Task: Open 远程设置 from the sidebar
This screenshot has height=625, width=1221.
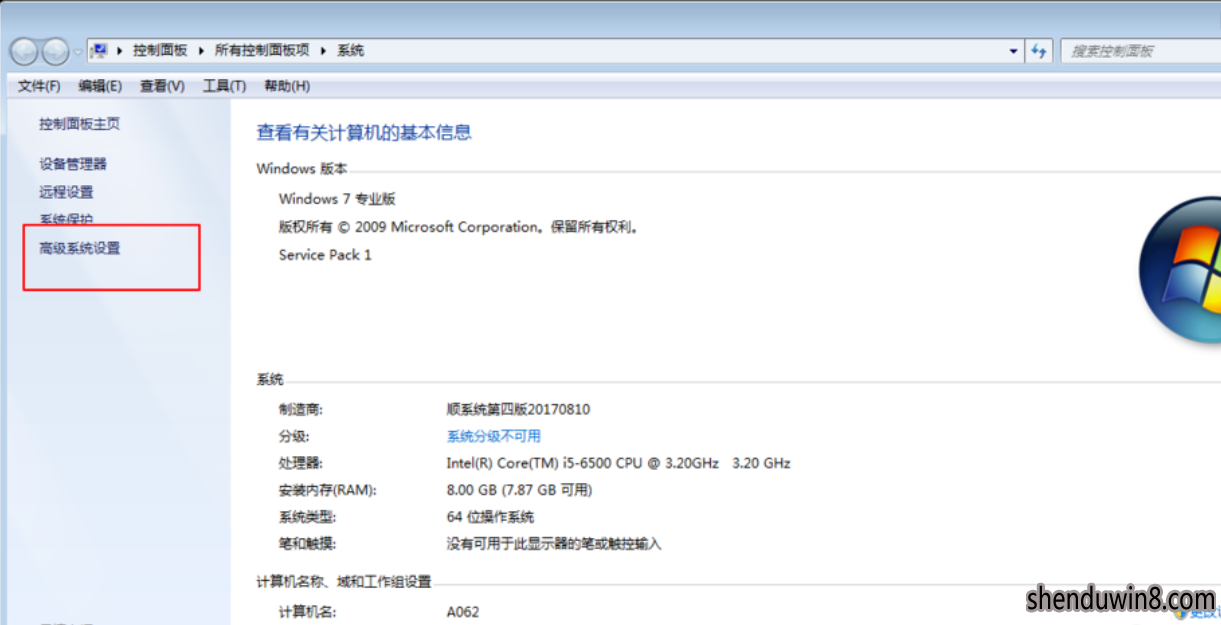Action: [x=66, y=192]
